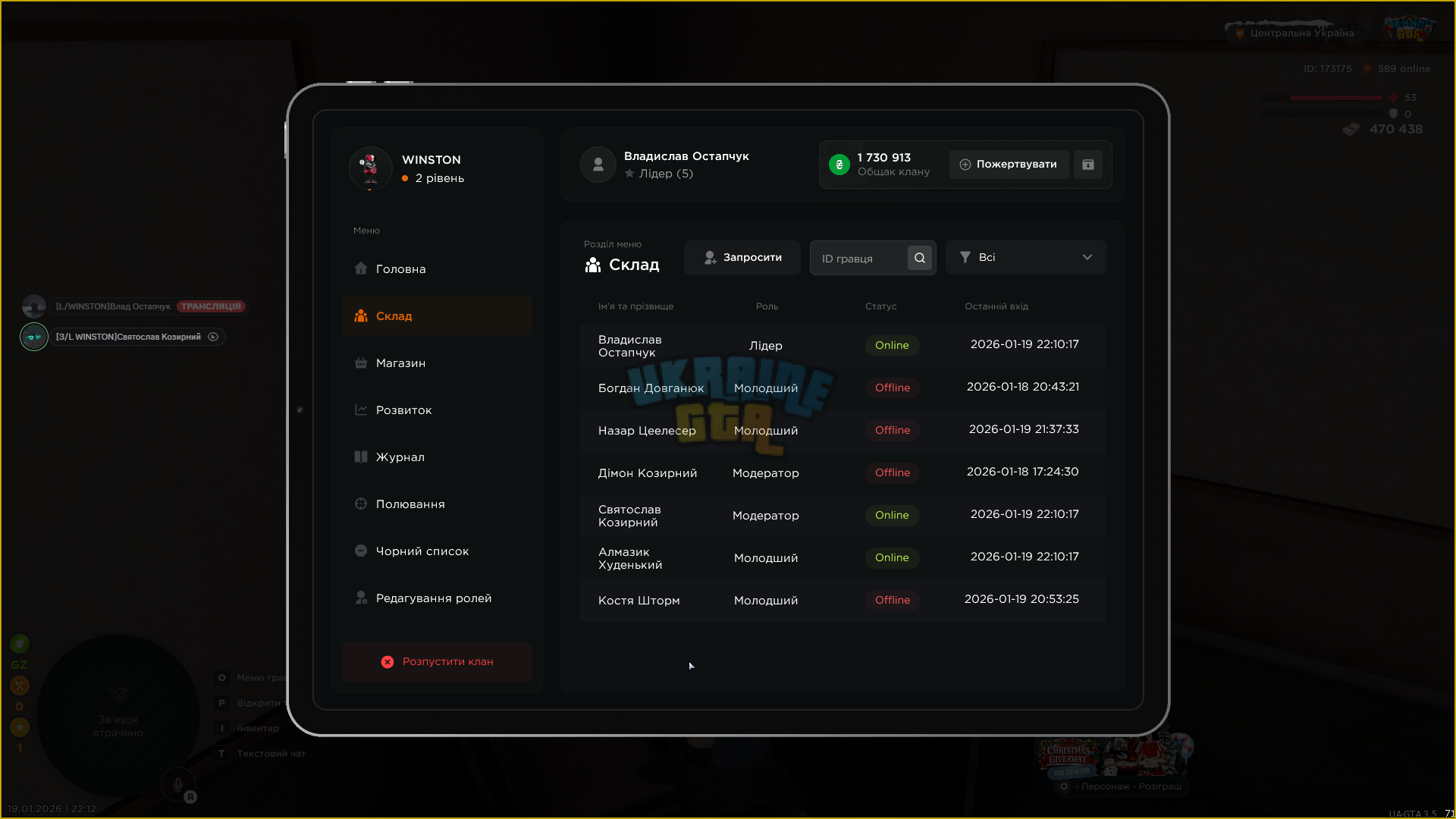This screenshot has width=1456, height=819.
Task: Click the Запросити invite button
Action: click(x=742, y=258)
